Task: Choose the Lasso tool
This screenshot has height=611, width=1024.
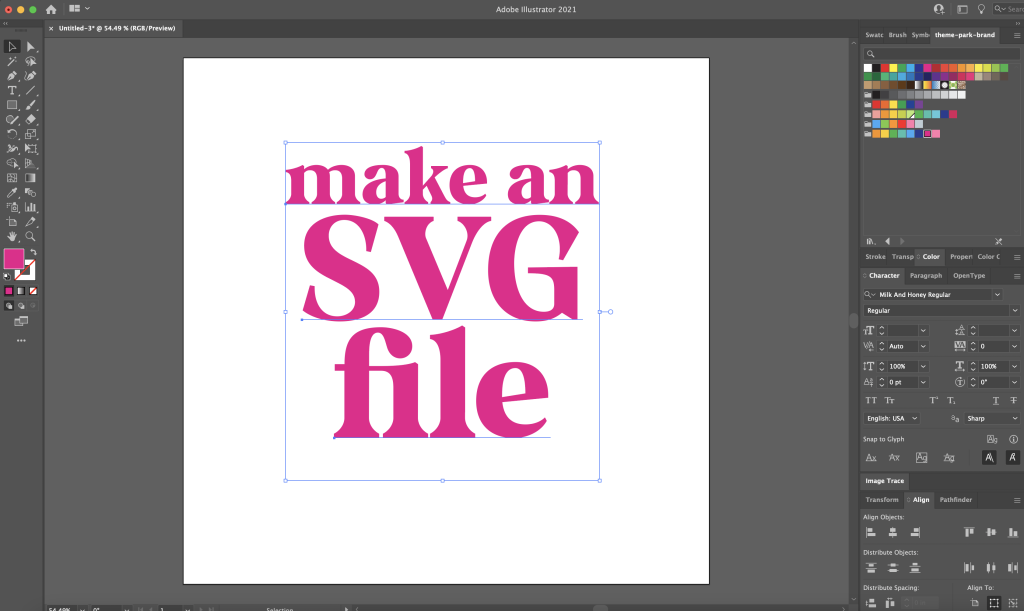Action: (31, 61)
